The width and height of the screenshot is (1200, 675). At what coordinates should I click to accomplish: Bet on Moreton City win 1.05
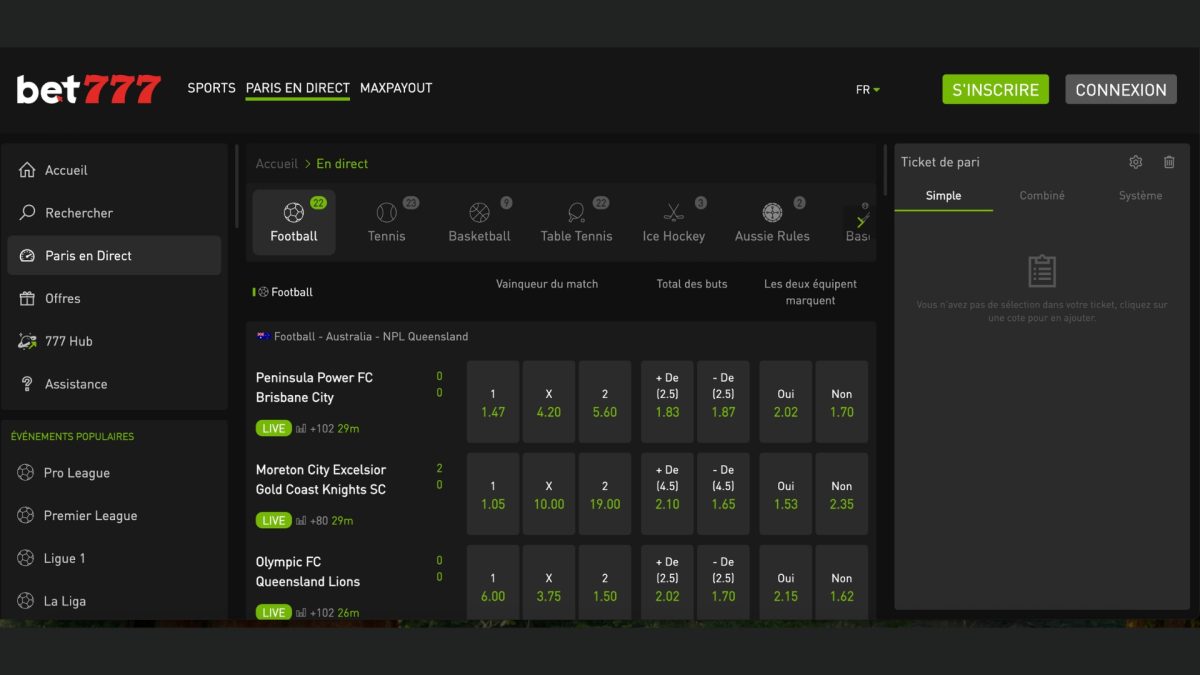click(x=493, y=494)
